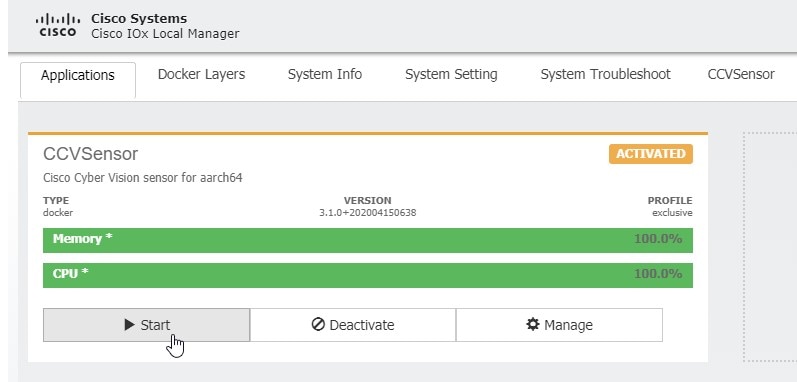Viewport: 797px width, 382px height.
Task: Click the ACTIVATED status badge
Action: point(651,154)
